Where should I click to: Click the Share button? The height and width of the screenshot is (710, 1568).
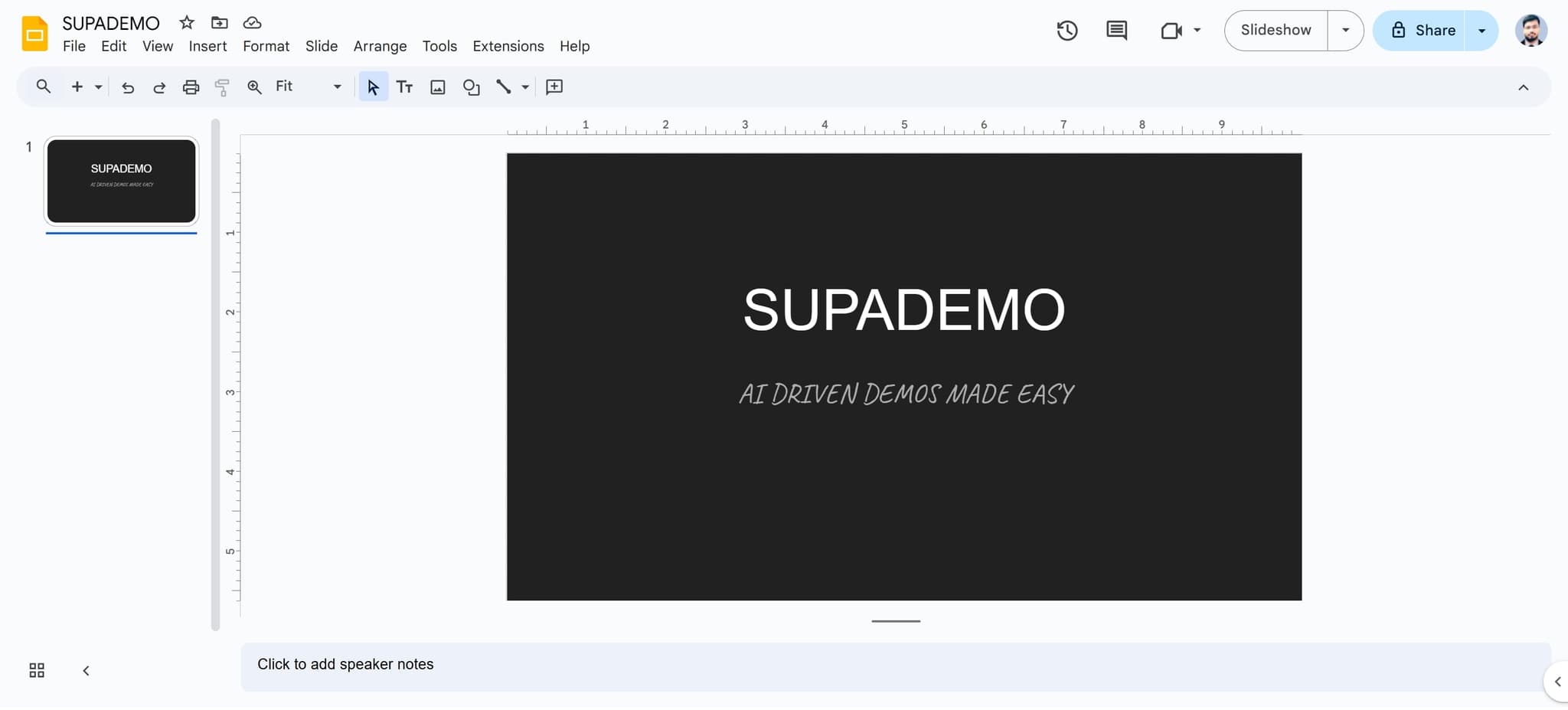click(1431, 30)
